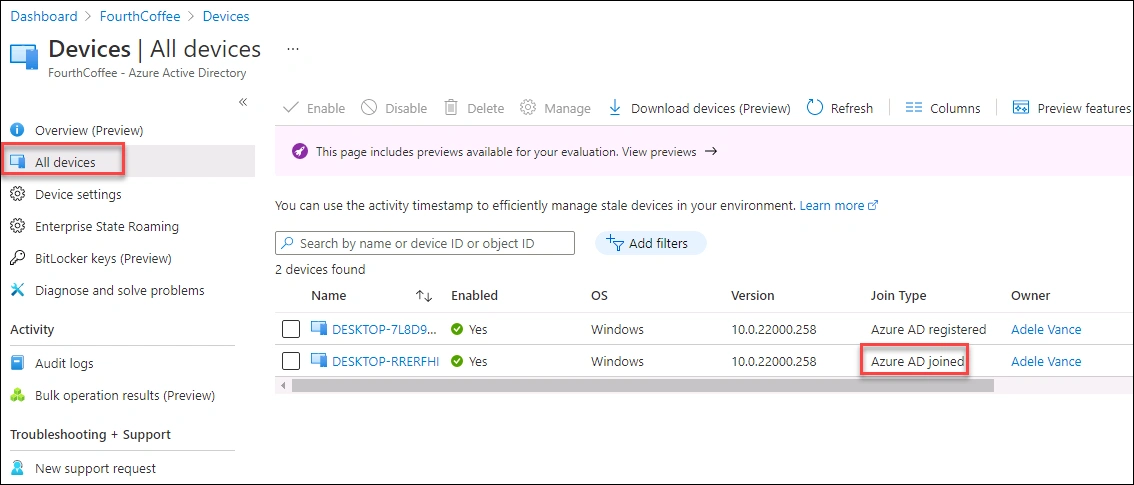Image resolution: width=1134 pixels, height=485 pixels.
Task: Click the Device settings gear icon
Action: click(x=18, y=194)
